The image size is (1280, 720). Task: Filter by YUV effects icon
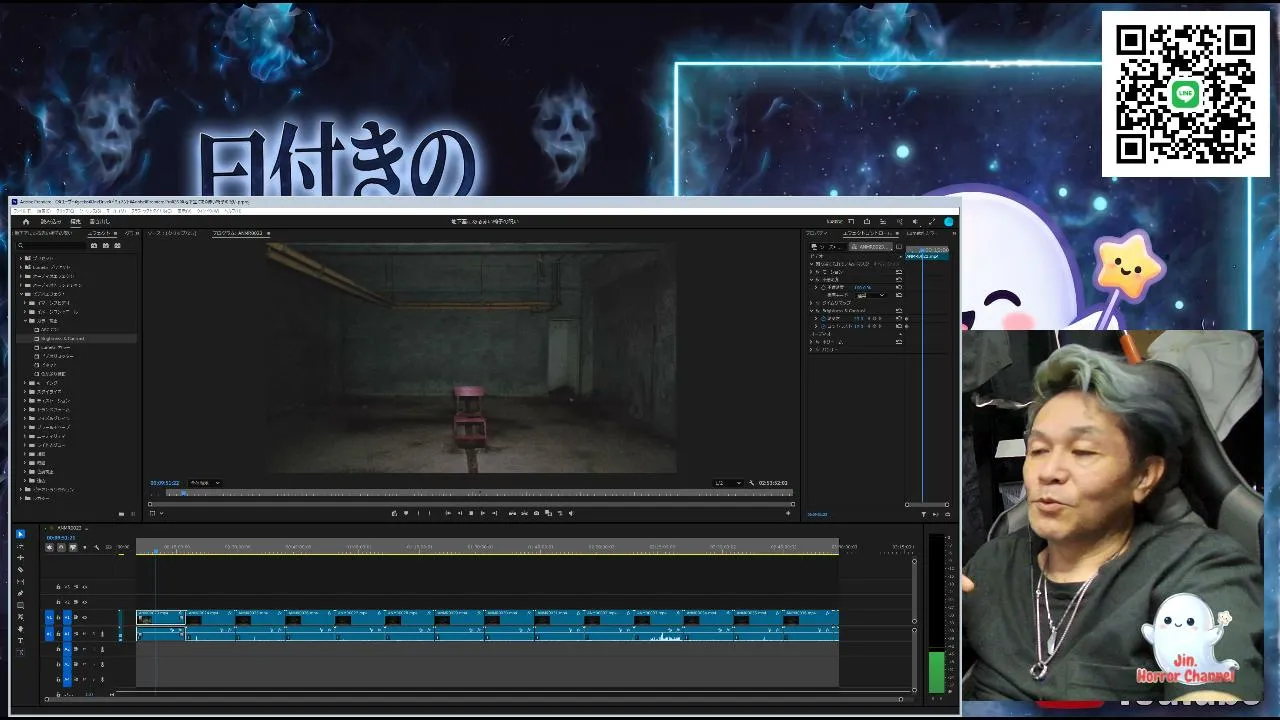click(117, 246)
